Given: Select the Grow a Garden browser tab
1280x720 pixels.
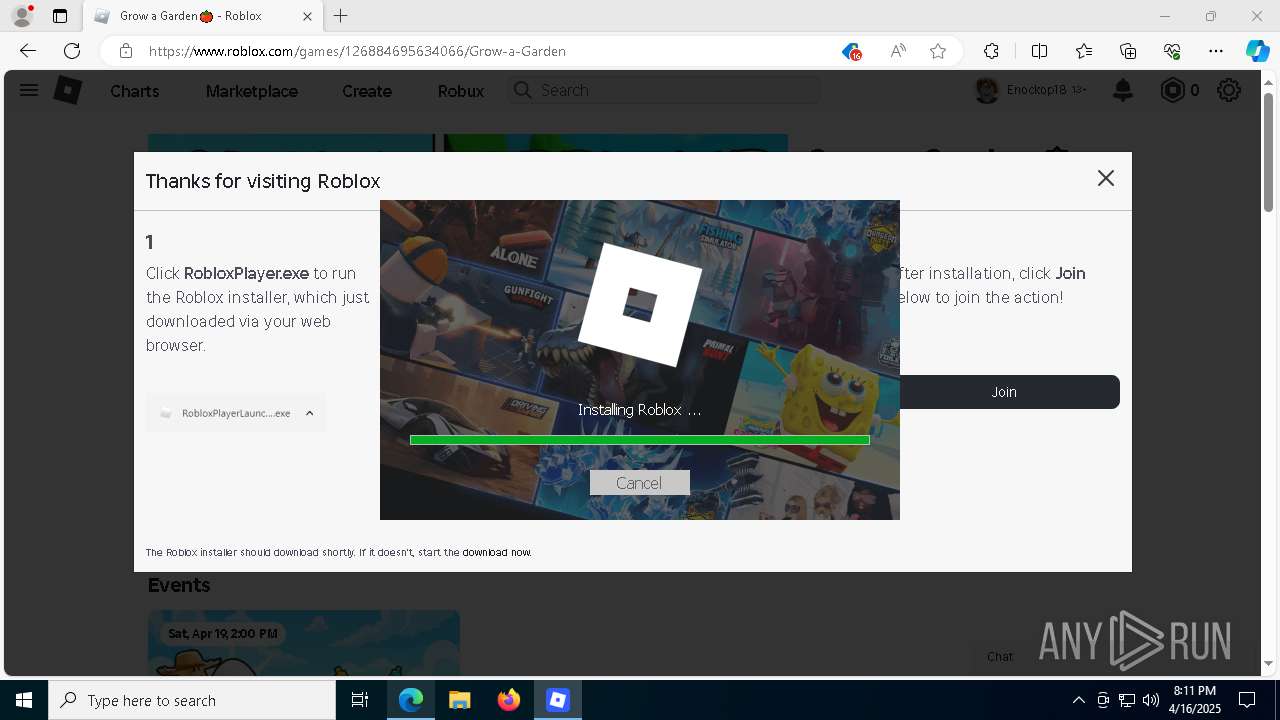Looking at the screenshot, I should coord(203,16).
